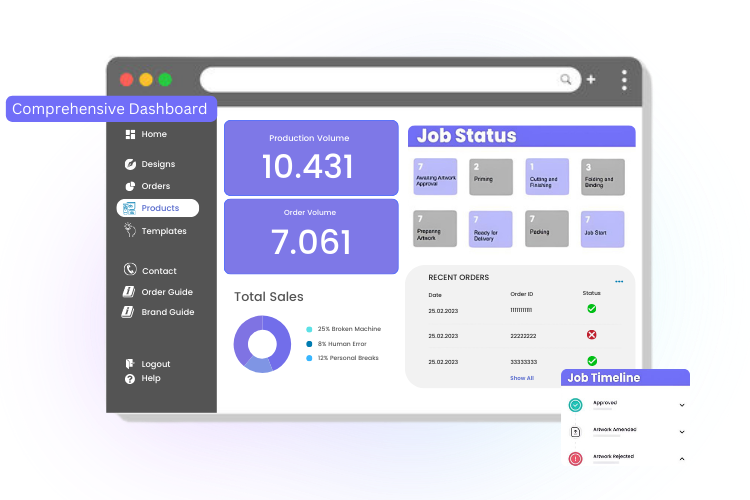
Task: Click the Home icon in sidebar
Action: click(130, 134)
